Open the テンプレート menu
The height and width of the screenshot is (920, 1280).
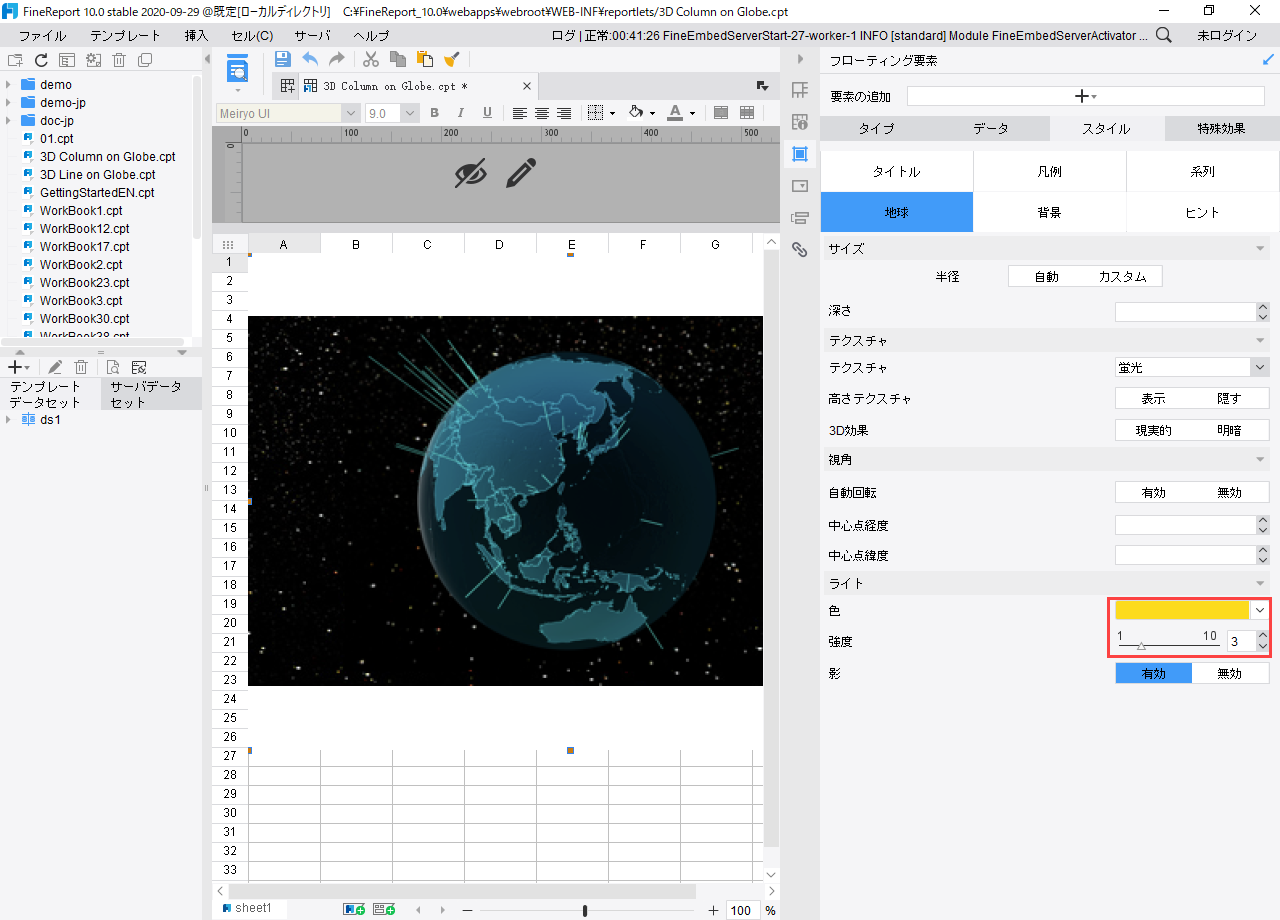125,35
